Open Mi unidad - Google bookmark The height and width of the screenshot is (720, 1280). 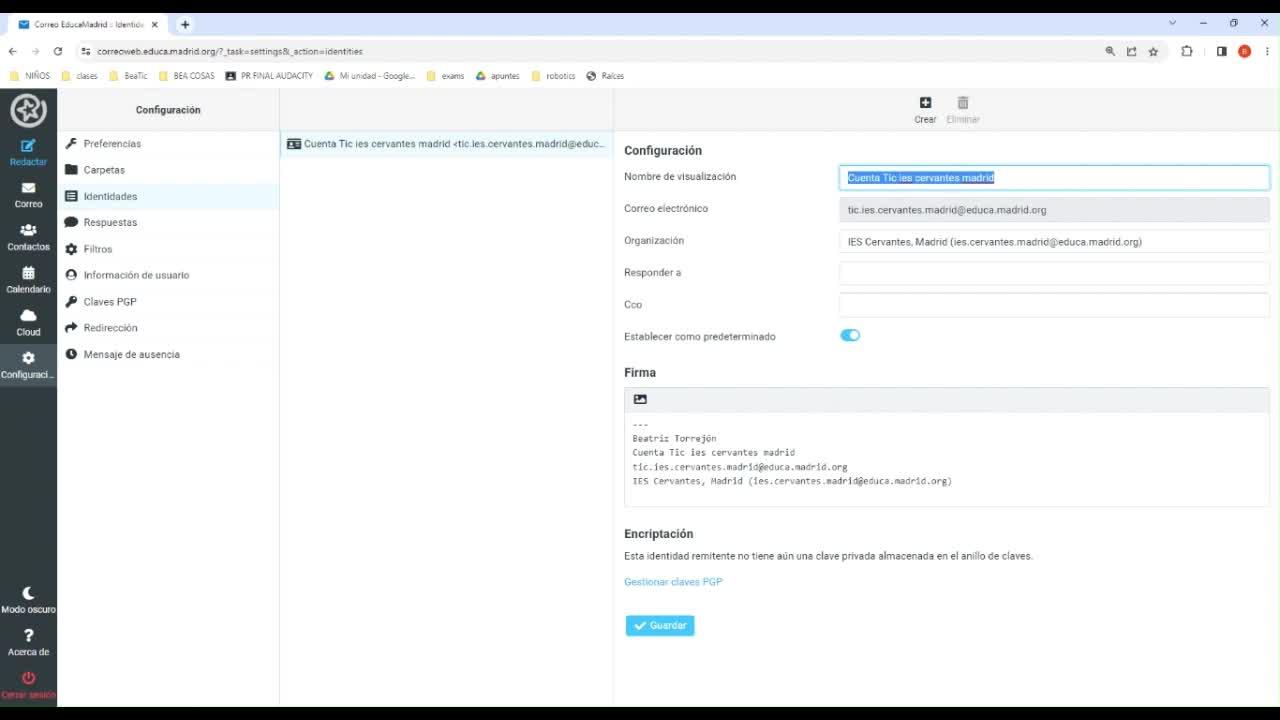point(369,76)
